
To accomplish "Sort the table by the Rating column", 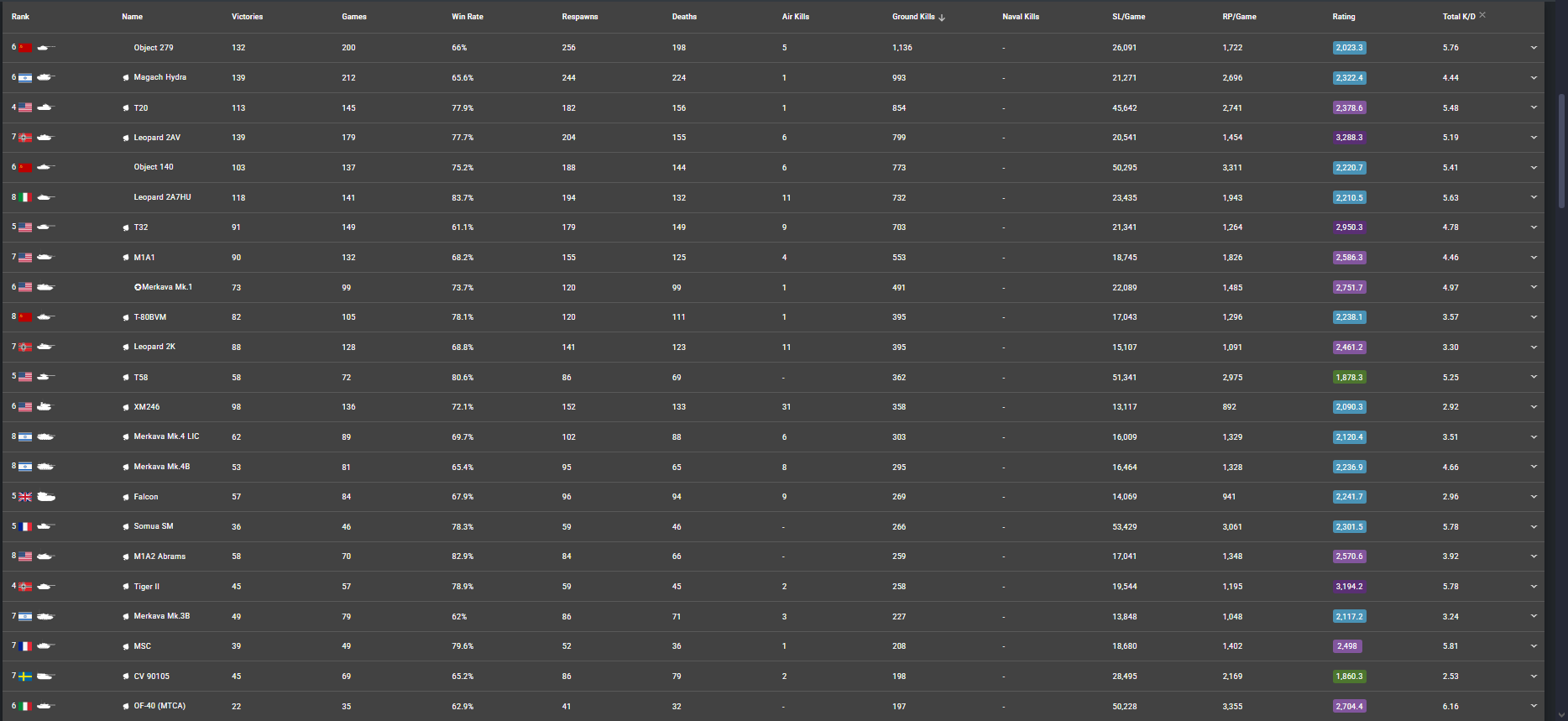I will 1343,17.
